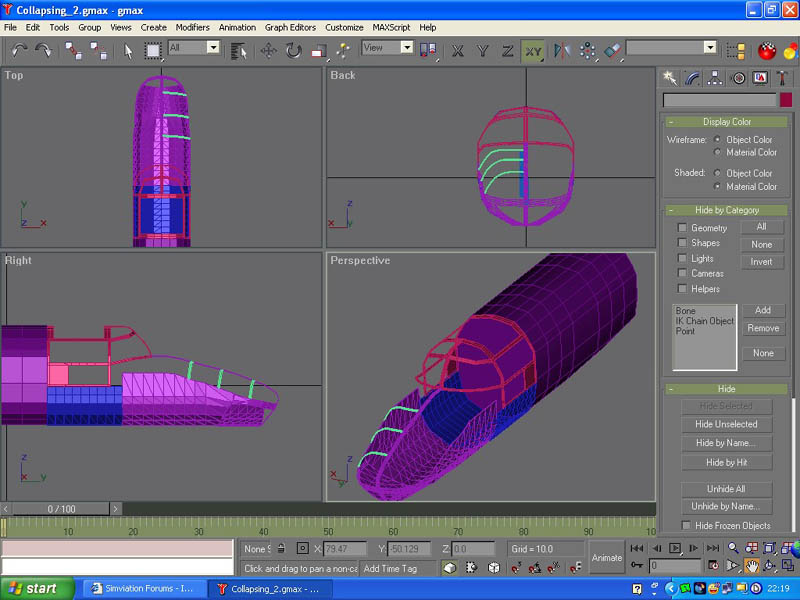
Task: Open the Hierarchy tab in command panel
Action: [x=716, y=77]
